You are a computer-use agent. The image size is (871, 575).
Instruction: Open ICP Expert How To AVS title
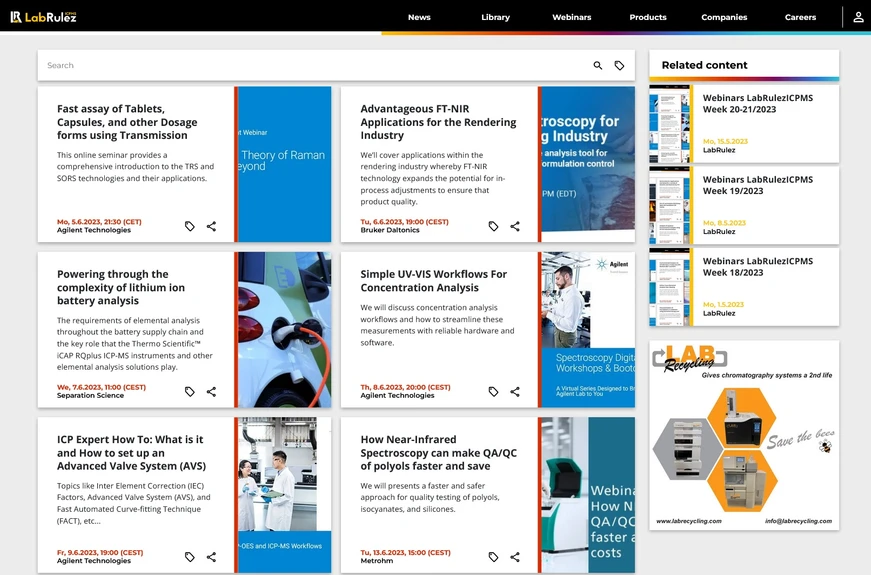coord(131,453)
